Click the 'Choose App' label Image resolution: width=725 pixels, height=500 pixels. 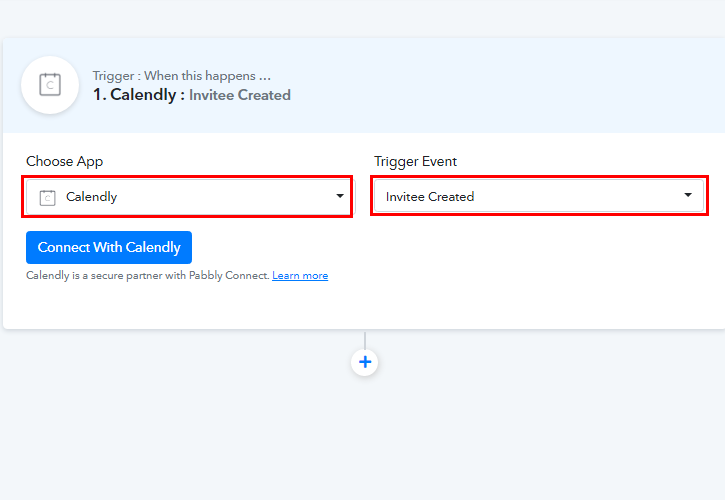(64, 161)
